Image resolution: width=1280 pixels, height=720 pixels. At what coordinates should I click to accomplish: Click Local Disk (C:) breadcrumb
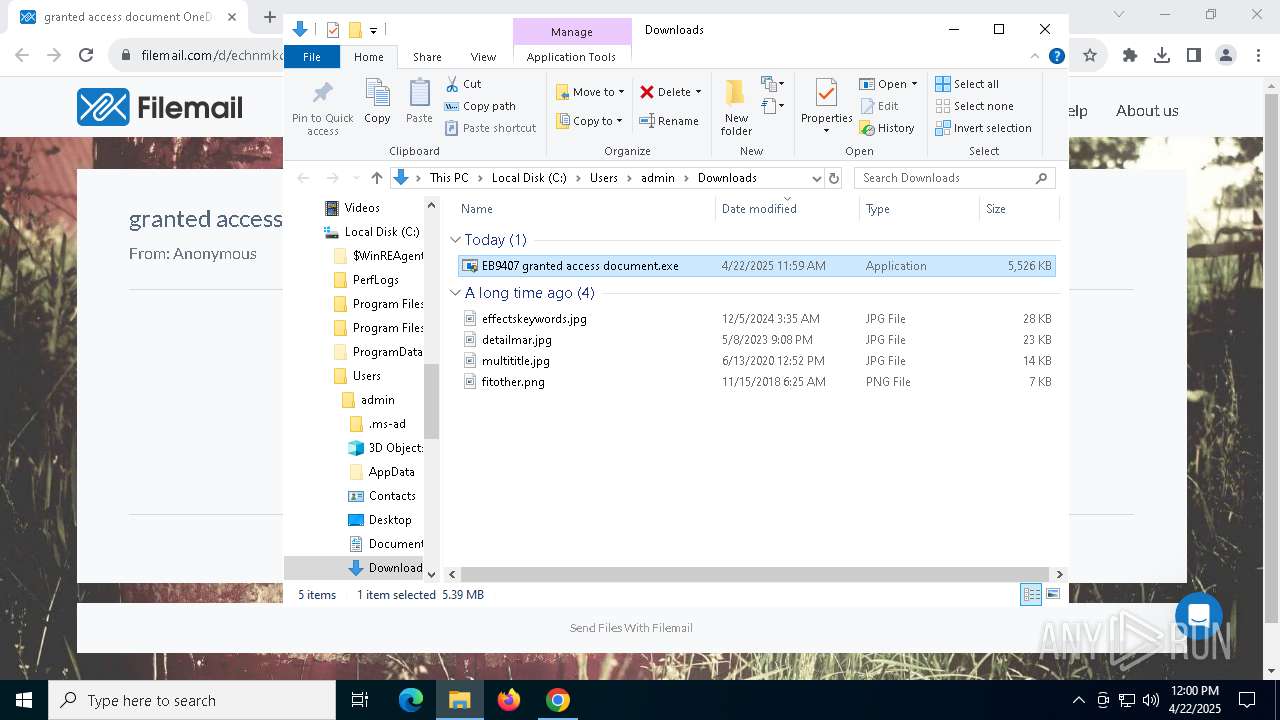[529, 178]
